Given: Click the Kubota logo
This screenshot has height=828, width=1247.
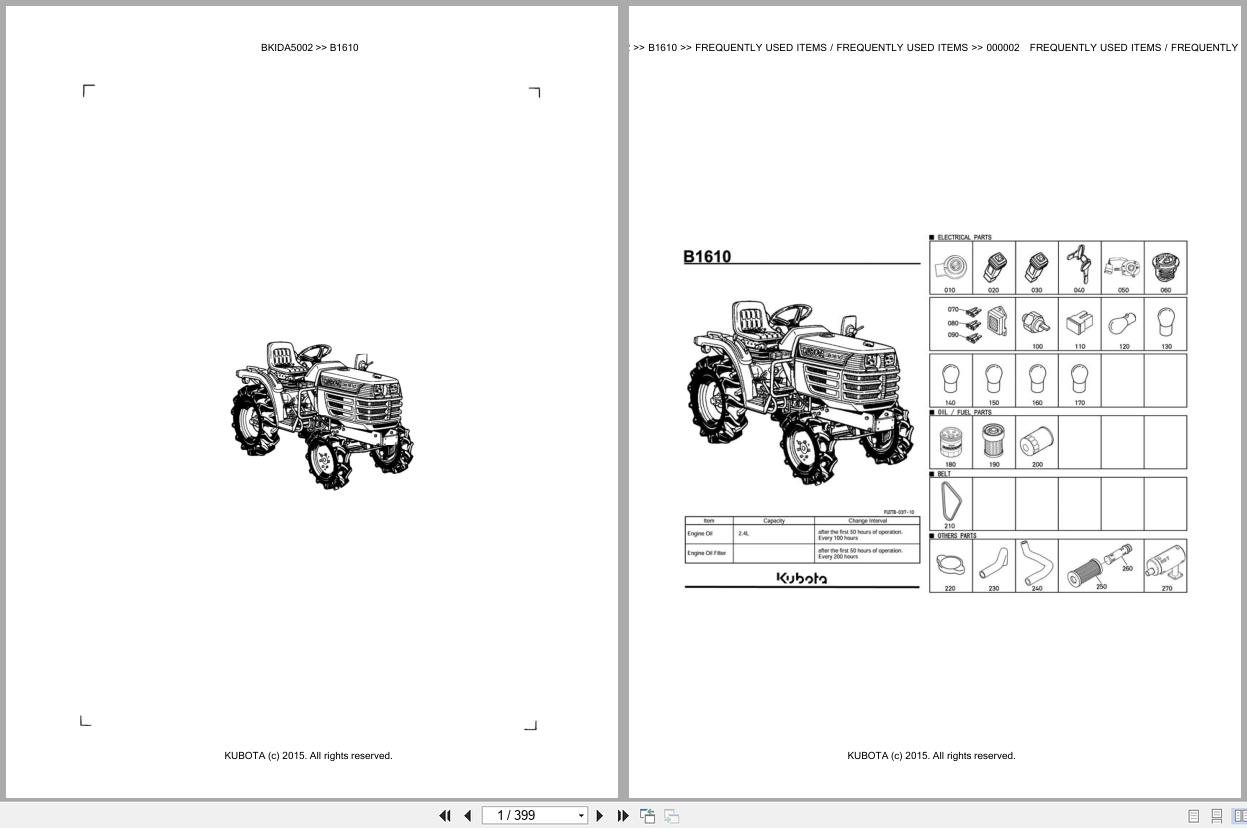Looking at the screenshot, I should point(802,579).
